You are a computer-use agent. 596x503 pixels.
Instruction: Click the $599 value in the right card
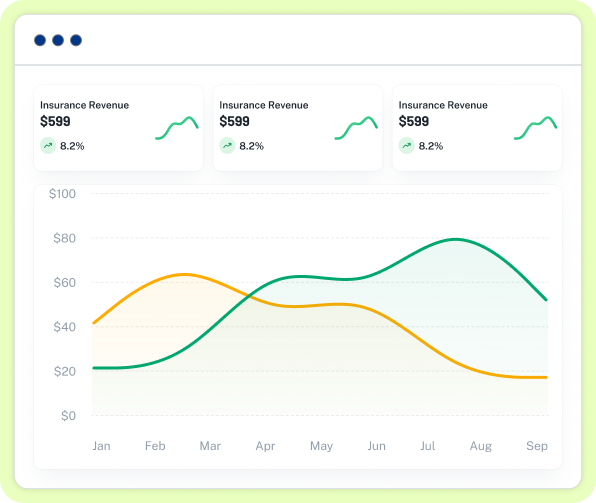point(414,122)
